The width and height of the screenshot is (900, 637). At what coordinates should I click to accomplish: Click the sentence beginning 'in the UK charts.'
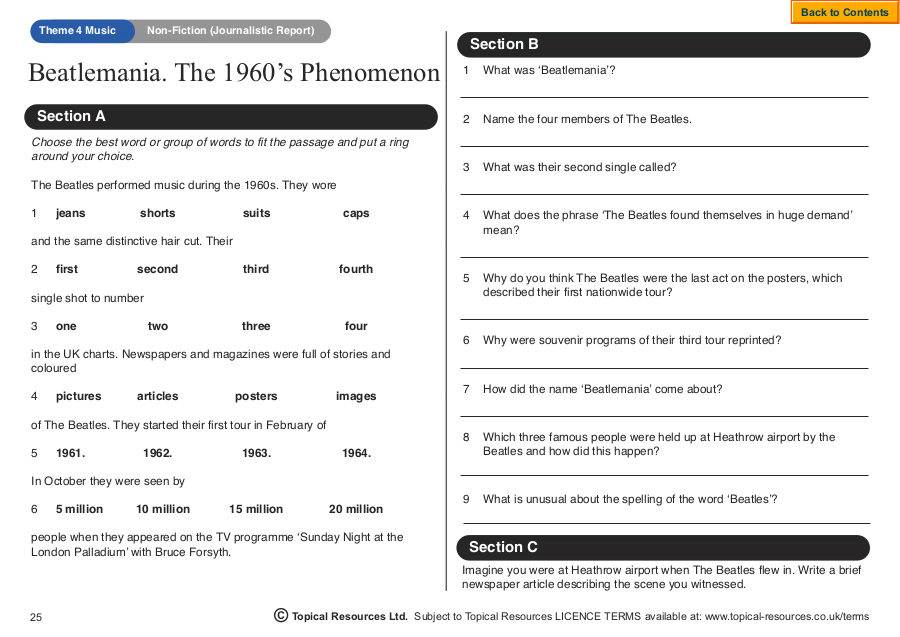[211, 361]
